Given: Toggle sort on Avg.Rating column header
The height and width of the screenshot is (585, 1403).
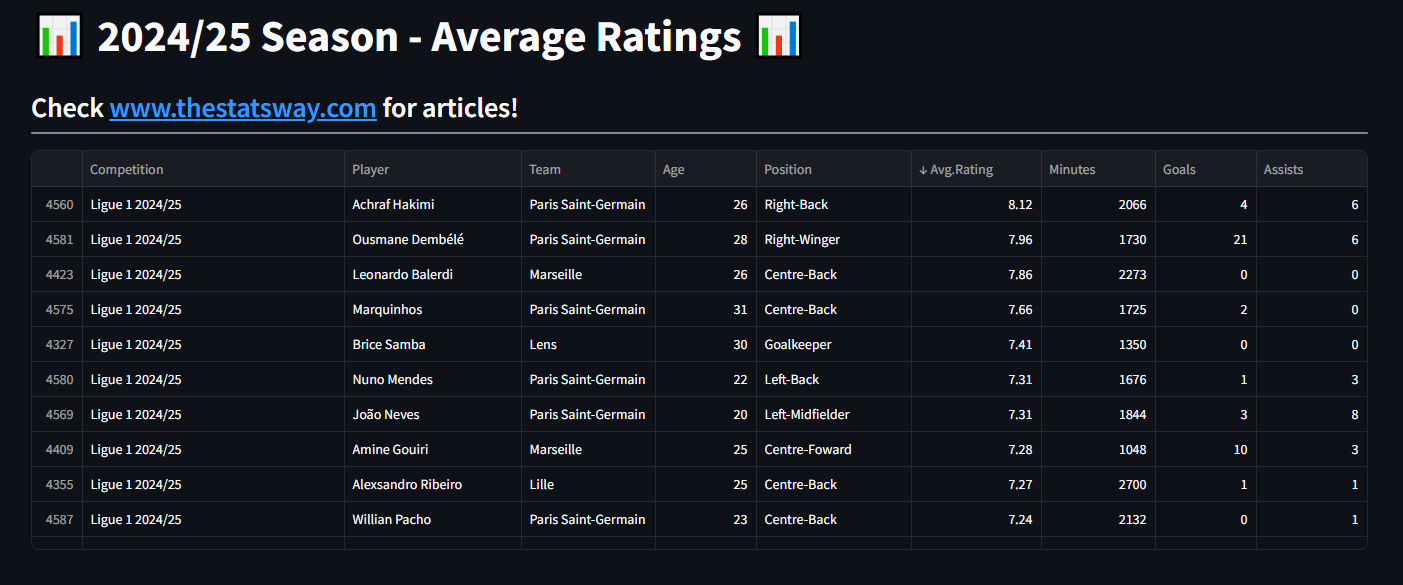Looking at the screenshot, I should click(x=976, y=169).
